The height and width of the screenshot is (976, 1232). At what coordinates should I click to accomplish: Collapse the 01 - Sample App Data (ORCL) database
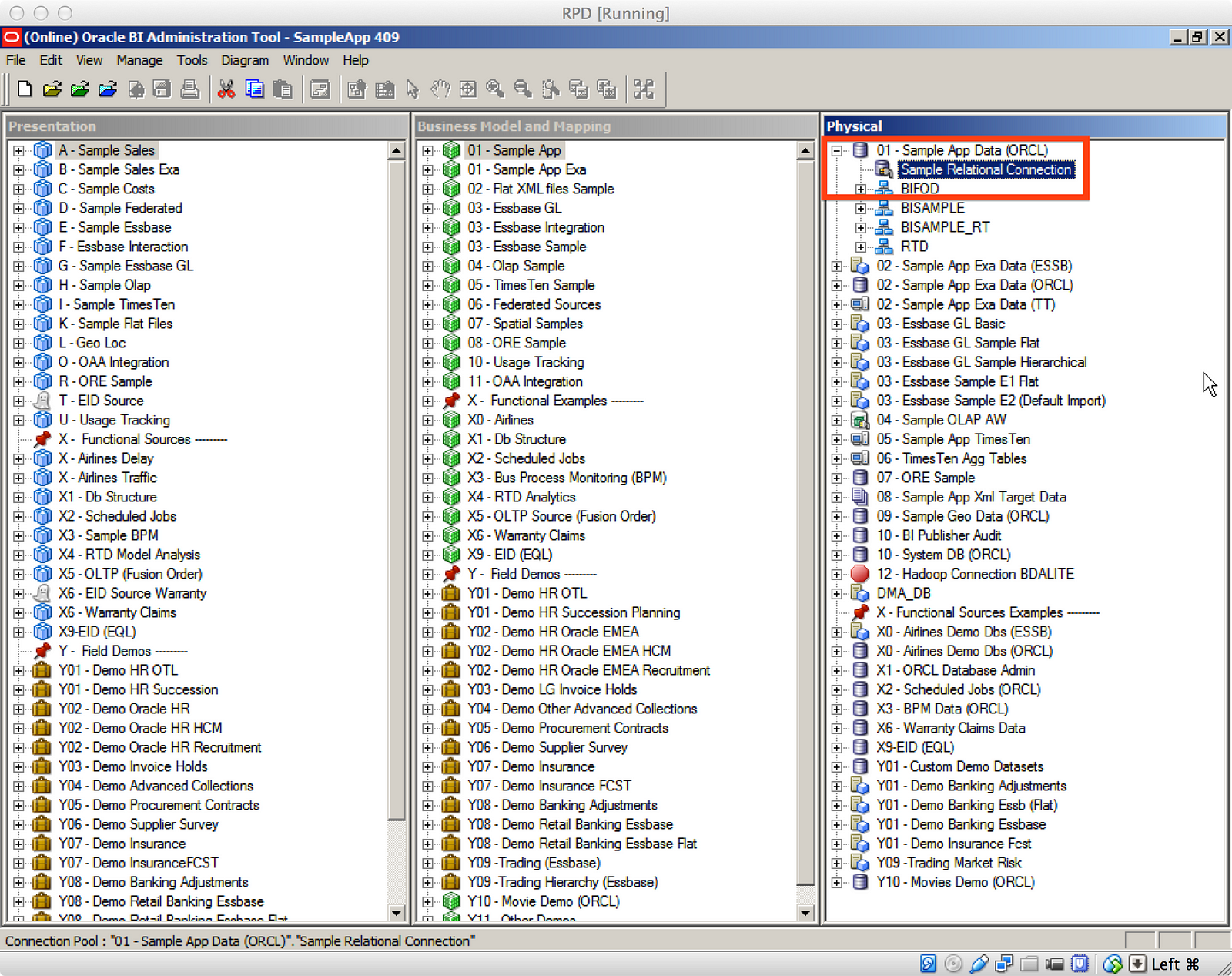click(836, 150)
